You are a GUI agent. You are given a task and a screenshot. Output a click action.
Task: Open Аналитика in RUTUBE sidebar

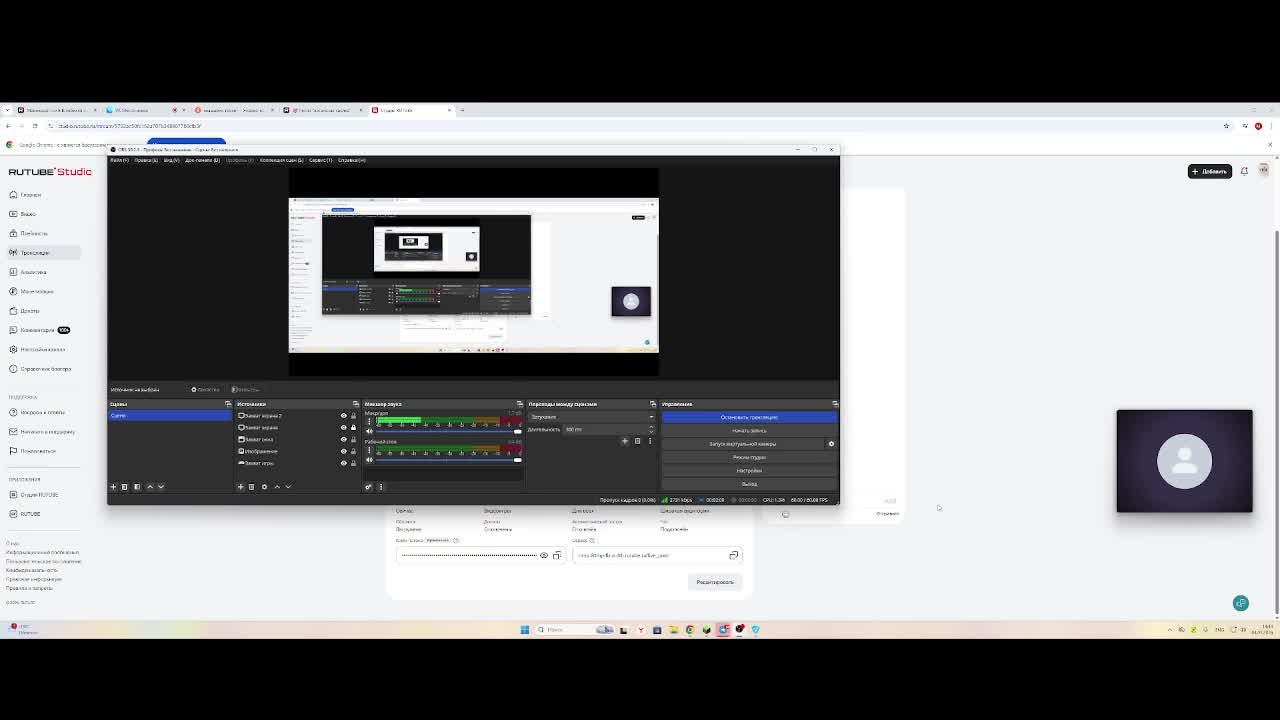click(33, 272)
